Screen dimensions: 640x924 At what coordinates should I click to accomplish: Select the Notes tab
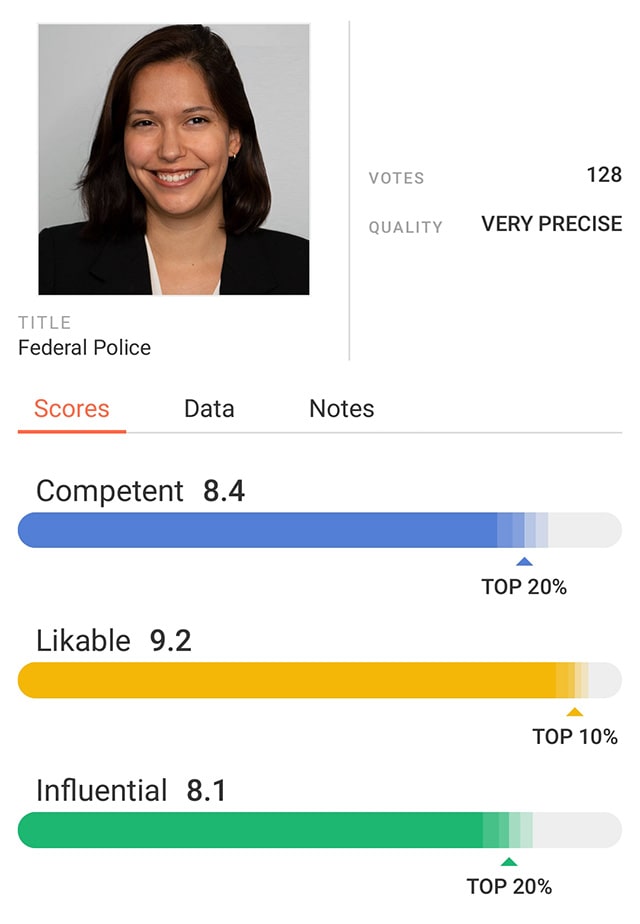click(342, 409)
